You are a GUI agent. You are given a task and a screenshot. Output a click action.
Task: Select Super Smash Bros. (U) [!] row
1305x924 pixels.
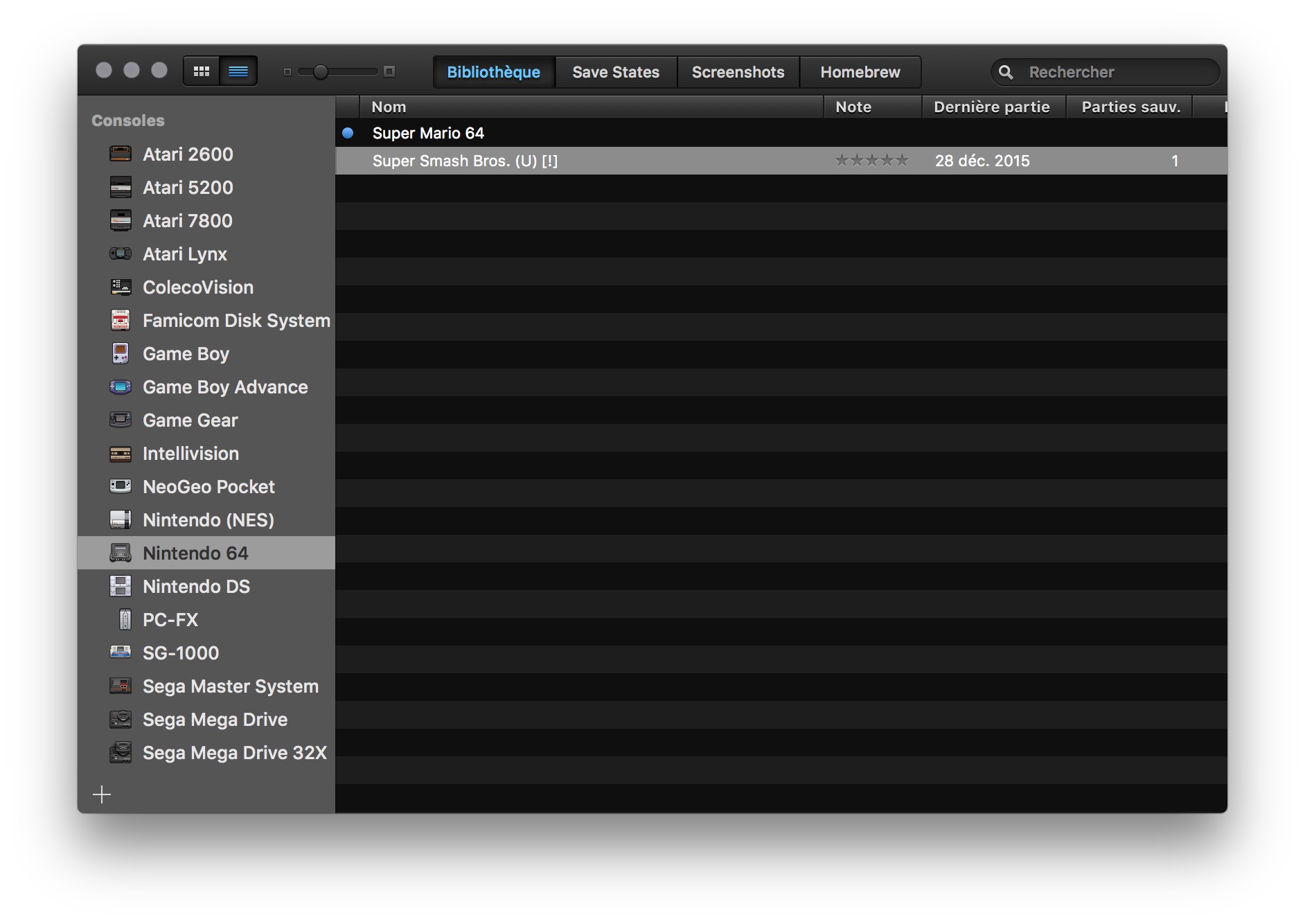click(781, 161)
